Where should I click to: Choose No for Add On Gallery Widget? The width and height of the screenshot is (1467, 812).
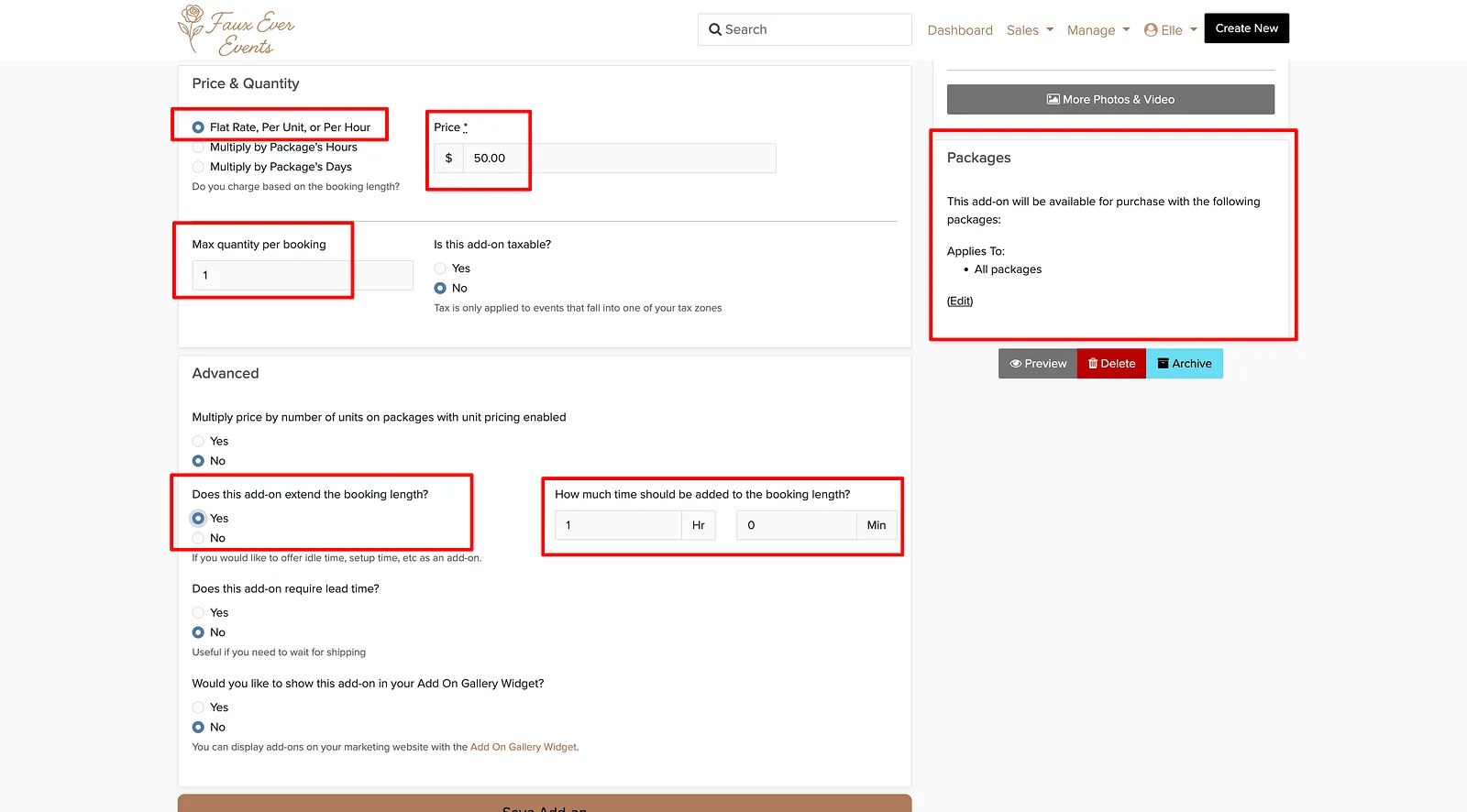[198, 727]
